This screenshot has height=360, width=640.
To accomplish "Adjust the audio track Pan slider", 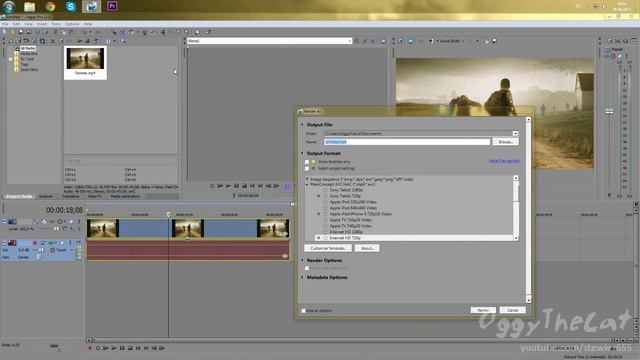I will 39,257.
